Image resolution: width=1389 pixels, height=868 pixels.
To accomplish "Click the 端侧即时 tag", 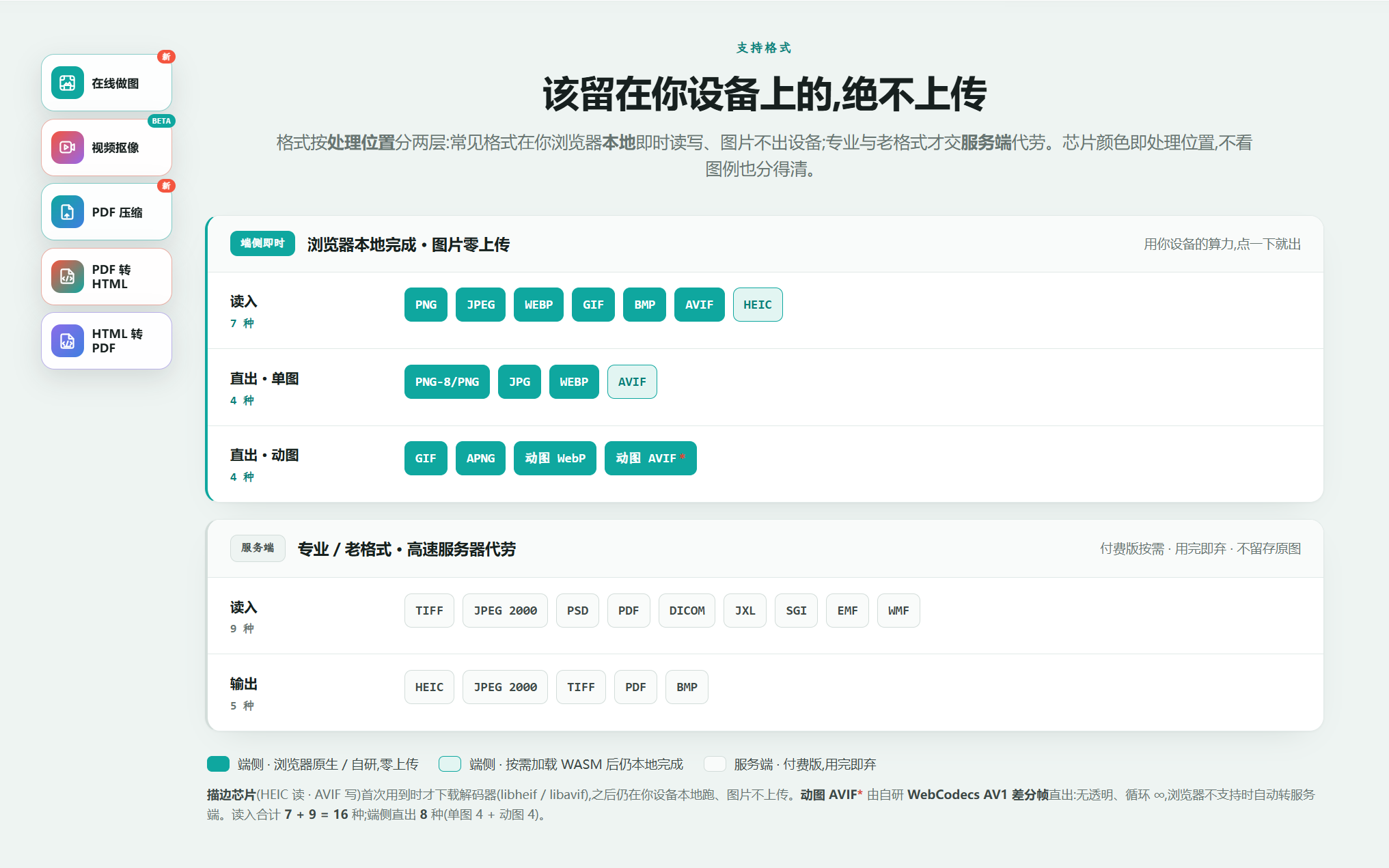I will (x=262, y=244).
